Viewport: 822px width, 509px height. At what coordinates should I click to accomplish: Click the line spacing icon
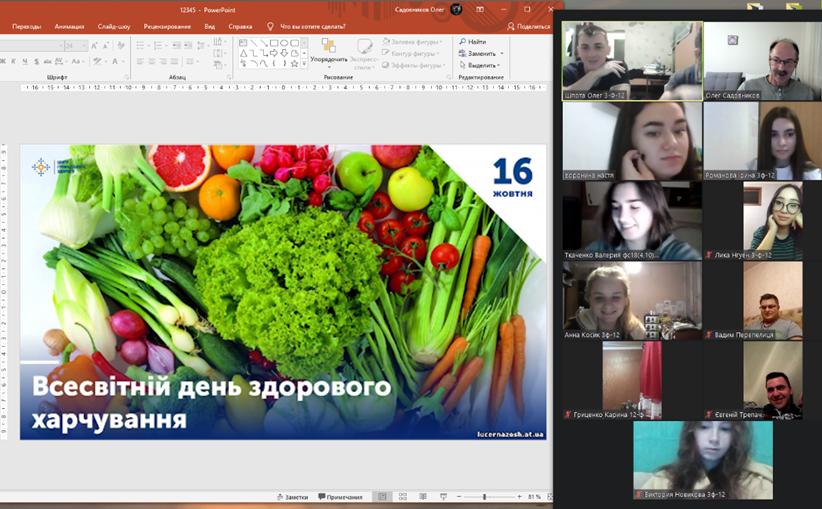coord(201,46)
